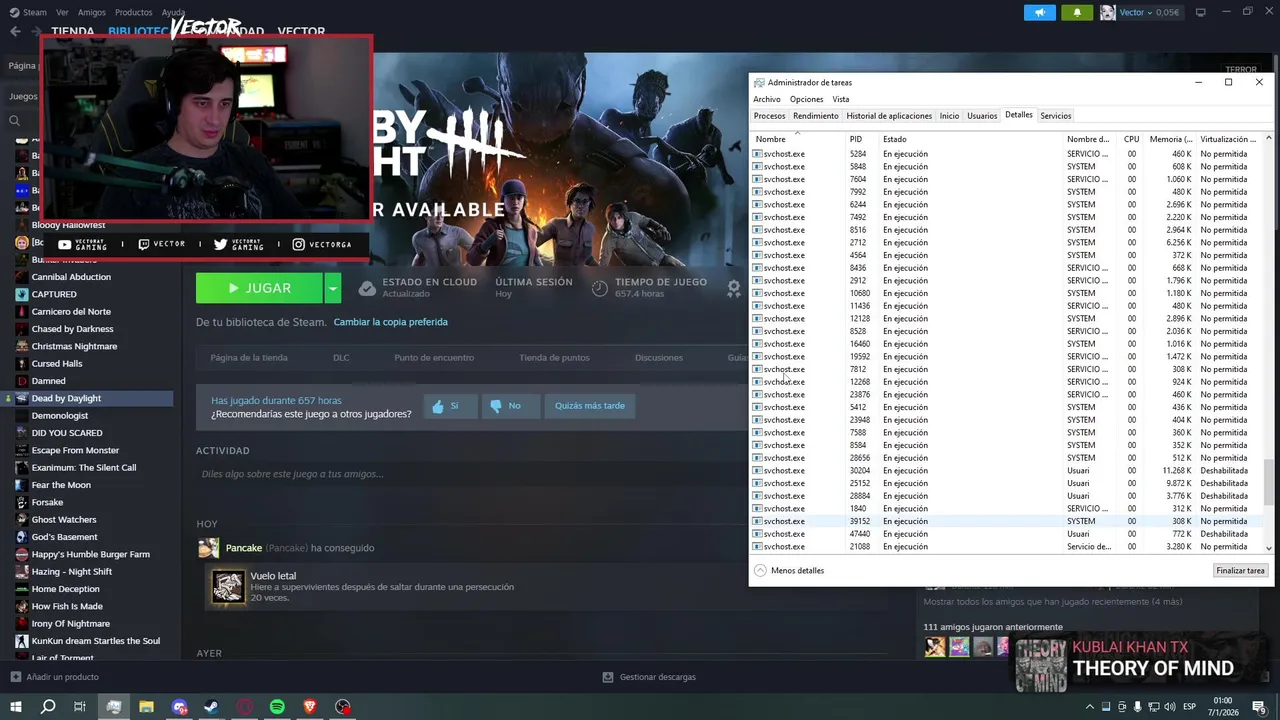Click Finalizar tarea in Task Manager

tap(1241, 570)
